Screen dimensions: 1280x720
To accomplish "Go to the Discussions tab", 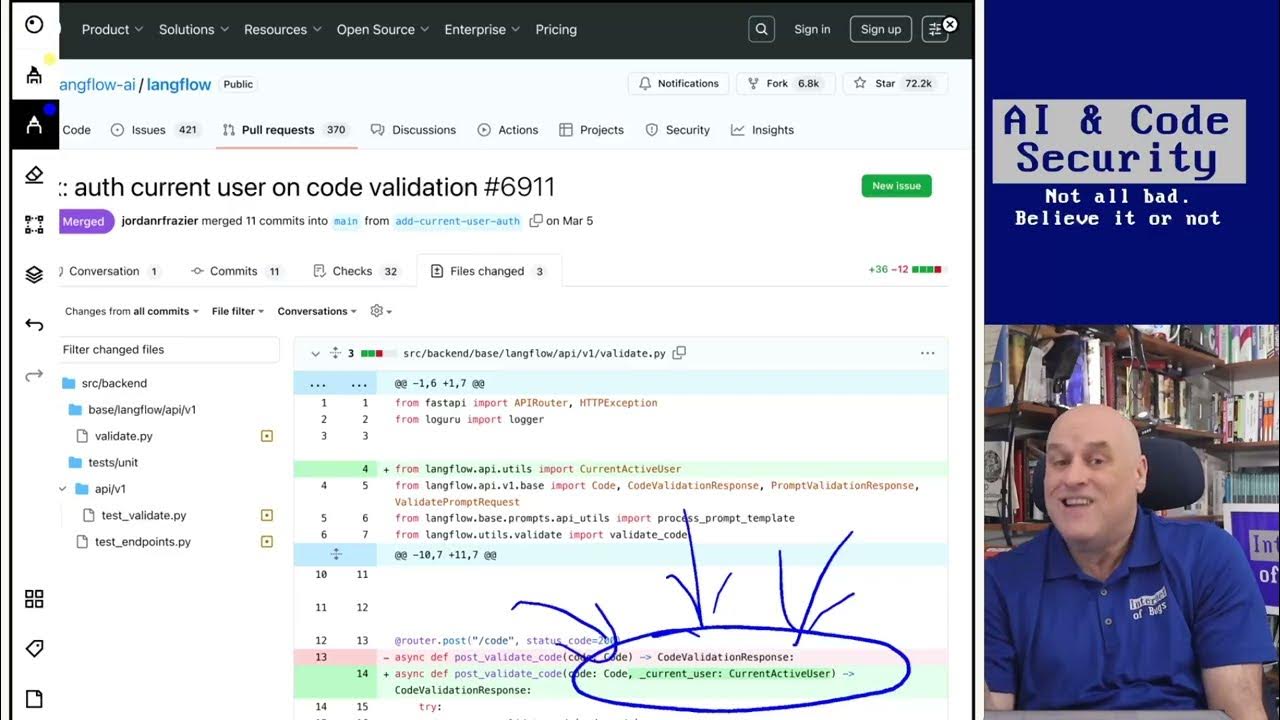I will pos(413,130).
